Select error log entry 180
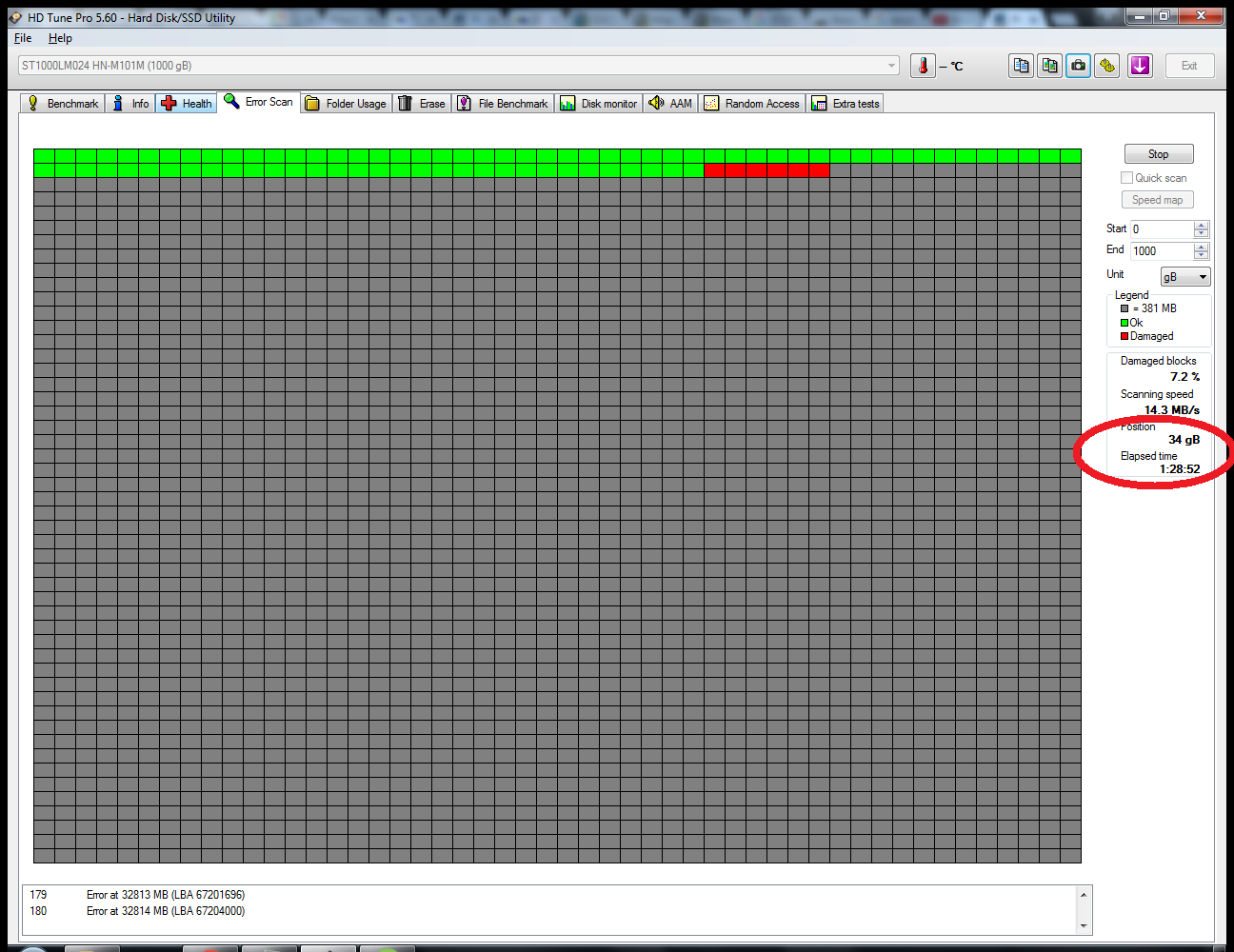The width and height of the screenshot is (1234, 952). (x=137, y=911)
